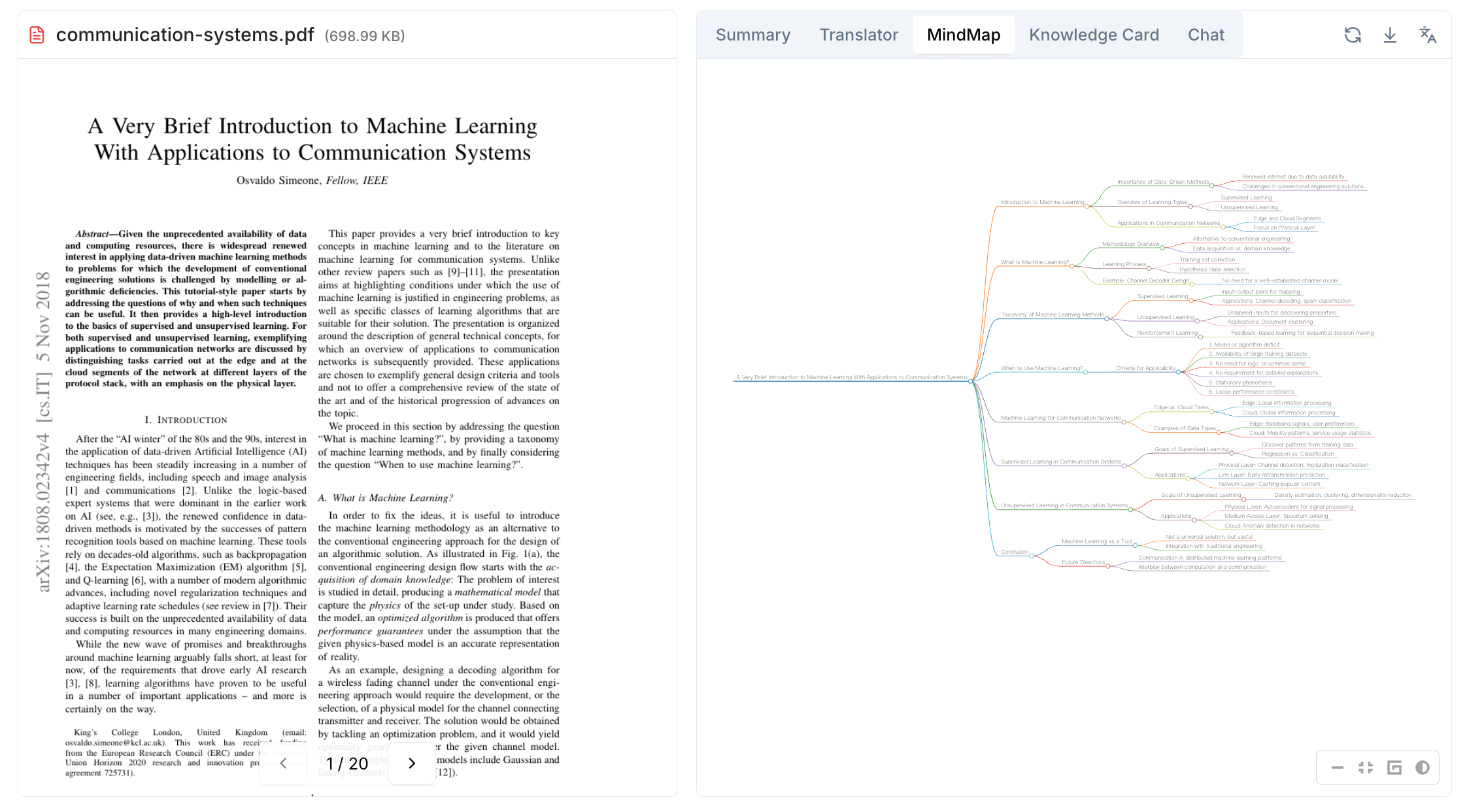This screenshot has height=812, width=1467.
Task: Click the page indicator 1 / 20
Action: [x=347, y=763]
